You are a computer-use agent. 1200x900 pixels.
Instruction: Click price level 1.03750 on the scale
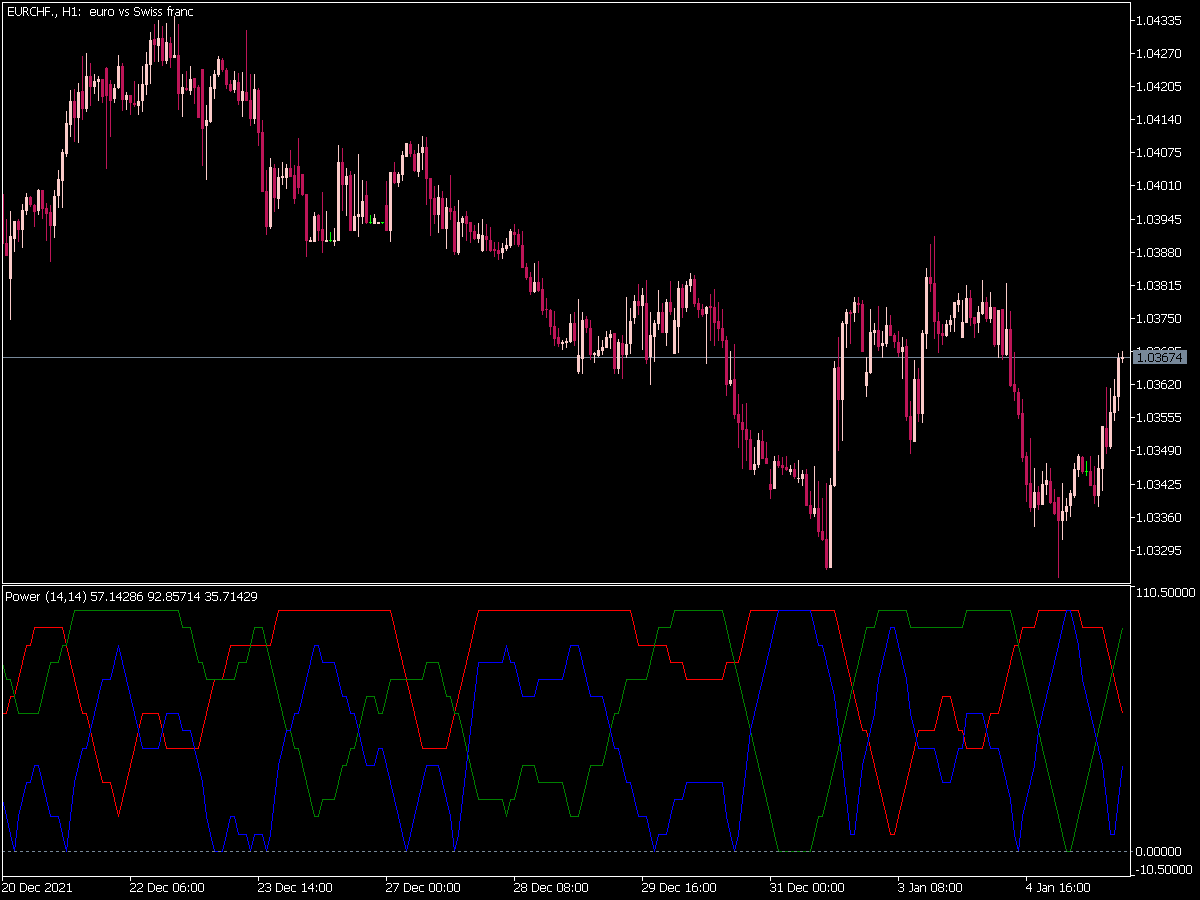click(x=1161, y=318)
